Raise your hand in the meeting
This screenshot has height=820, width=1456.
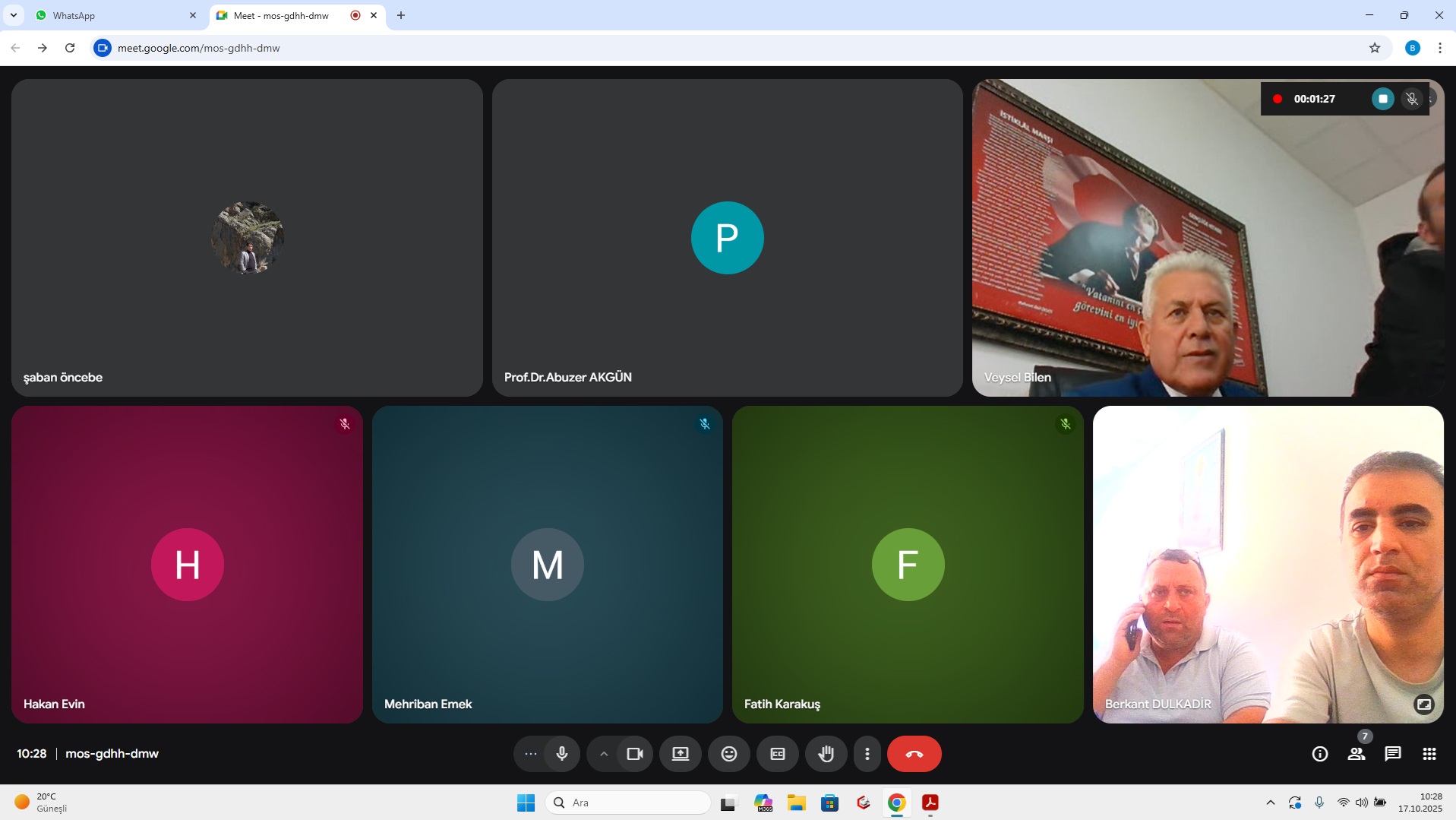click(826, 754)
